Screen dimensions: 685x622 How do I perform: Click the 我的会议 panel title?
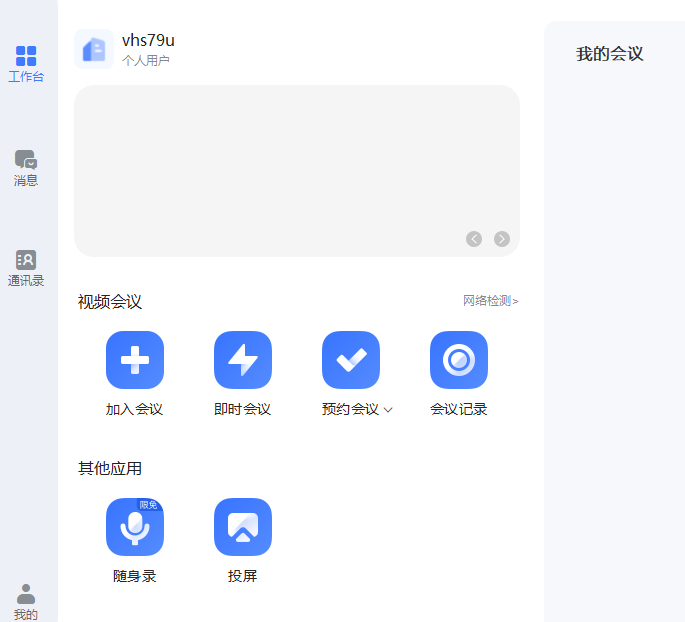(x=610, y=54)
